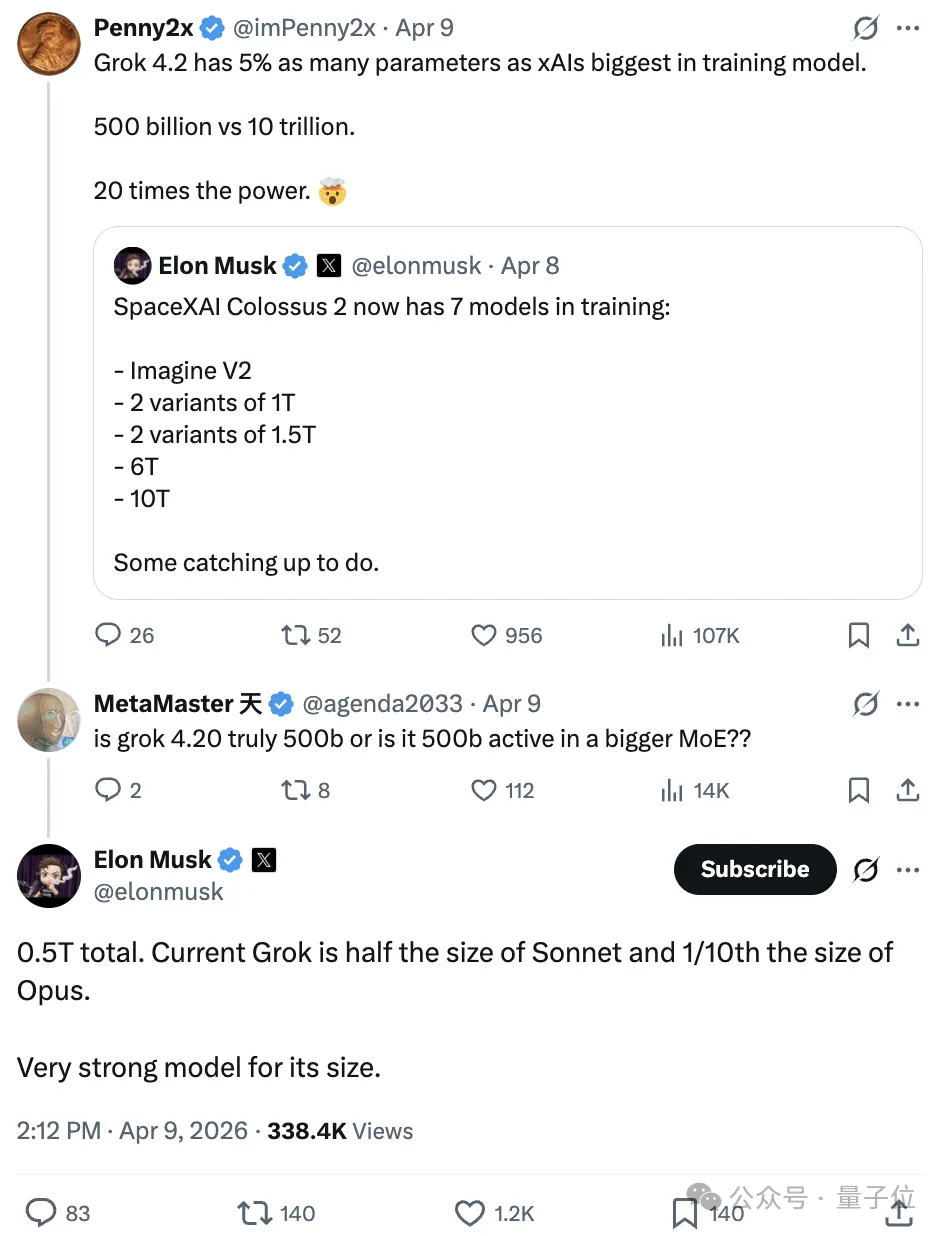This screenshot has height=1236, width=946.
Task: Open the @agenda2033 profile link
Action: pyautogui.click(x=382, y=704)
